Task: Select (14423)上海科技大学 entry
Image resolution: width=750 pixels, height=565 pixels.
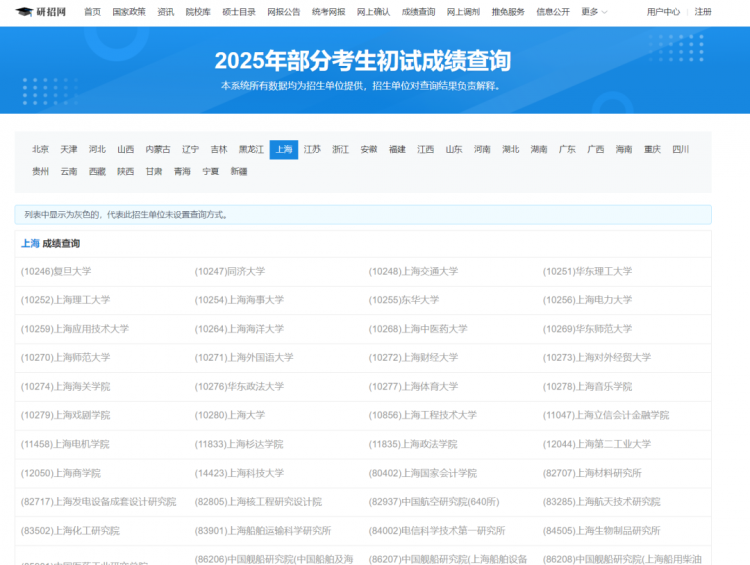Action: [239, 473]
